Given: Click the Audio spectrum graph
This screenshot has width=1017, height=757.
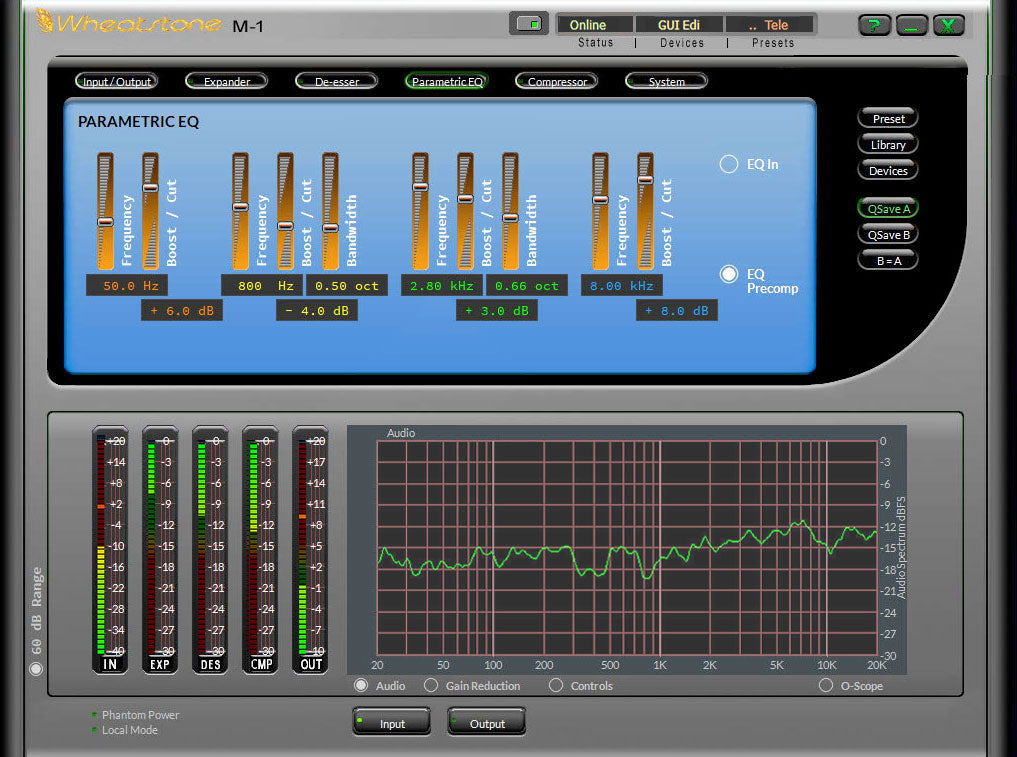Looking at the screenshot, I should pos(627,548).
